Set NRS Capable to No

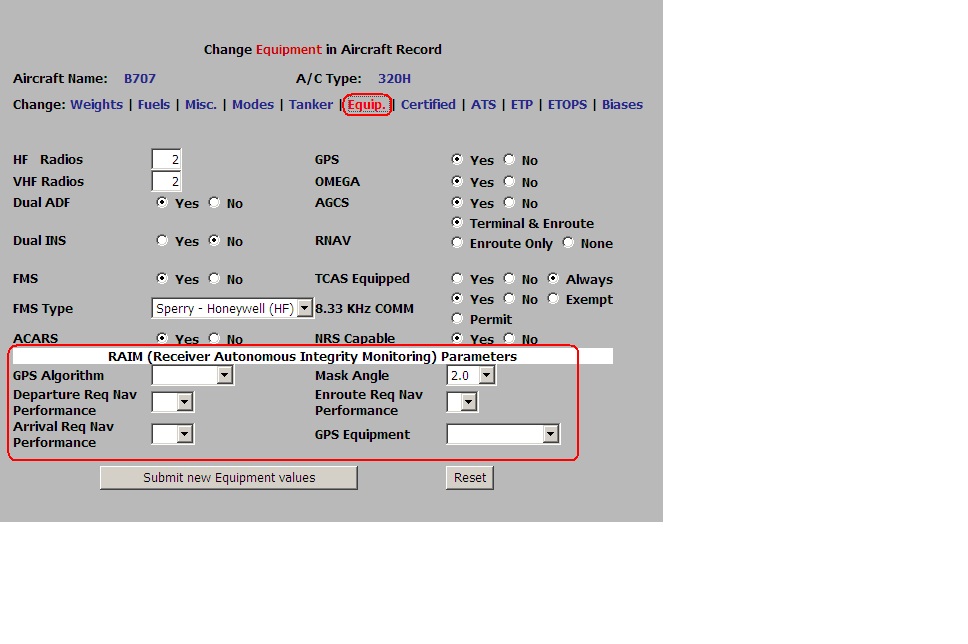point(510,339)
